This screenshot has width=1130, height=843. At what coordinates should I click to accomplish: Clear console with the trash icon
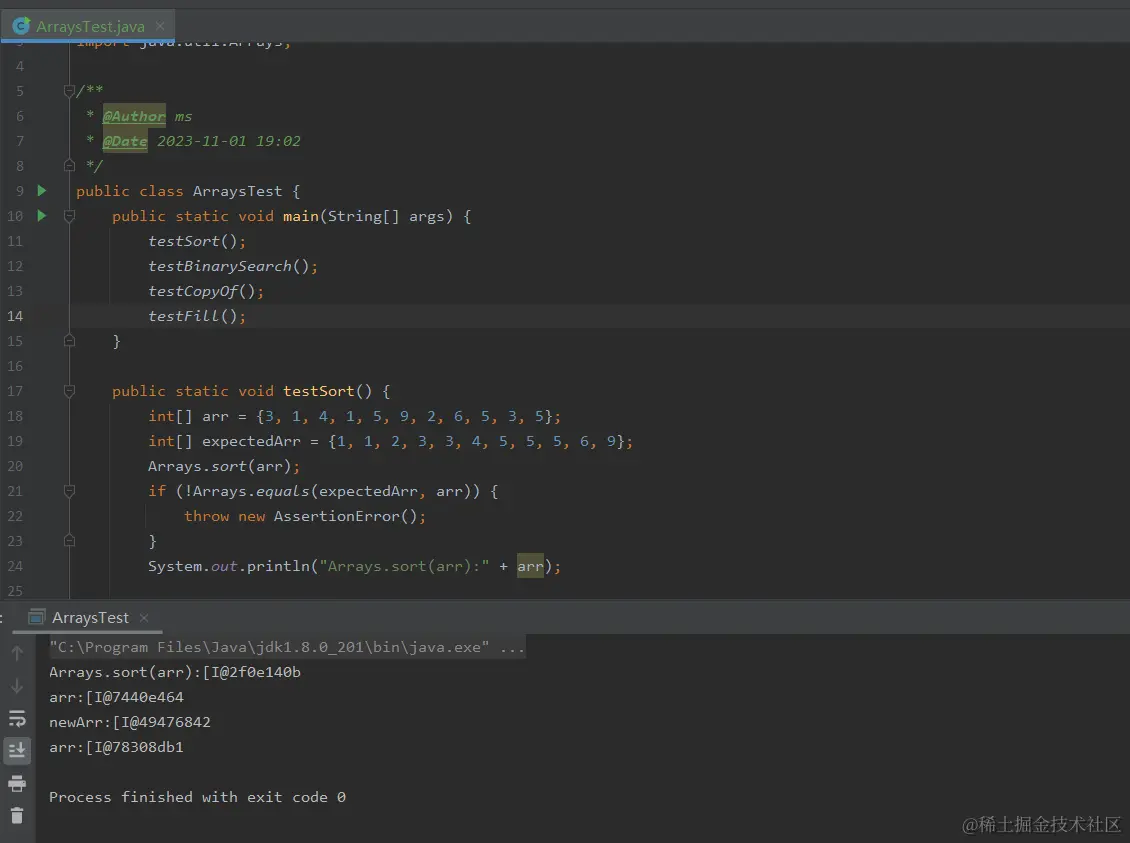coord(17,816)
